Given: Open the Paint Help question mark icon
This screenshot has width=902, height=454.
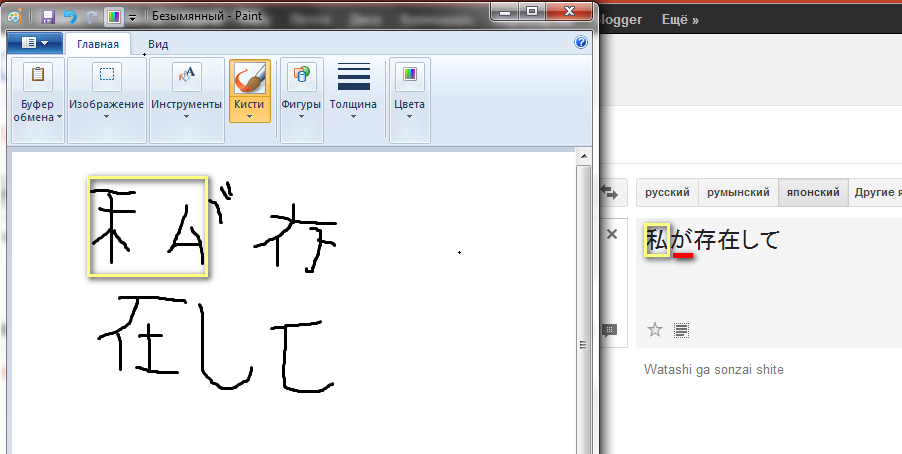Looking at the screenshot, I should (x=581, y=43).
